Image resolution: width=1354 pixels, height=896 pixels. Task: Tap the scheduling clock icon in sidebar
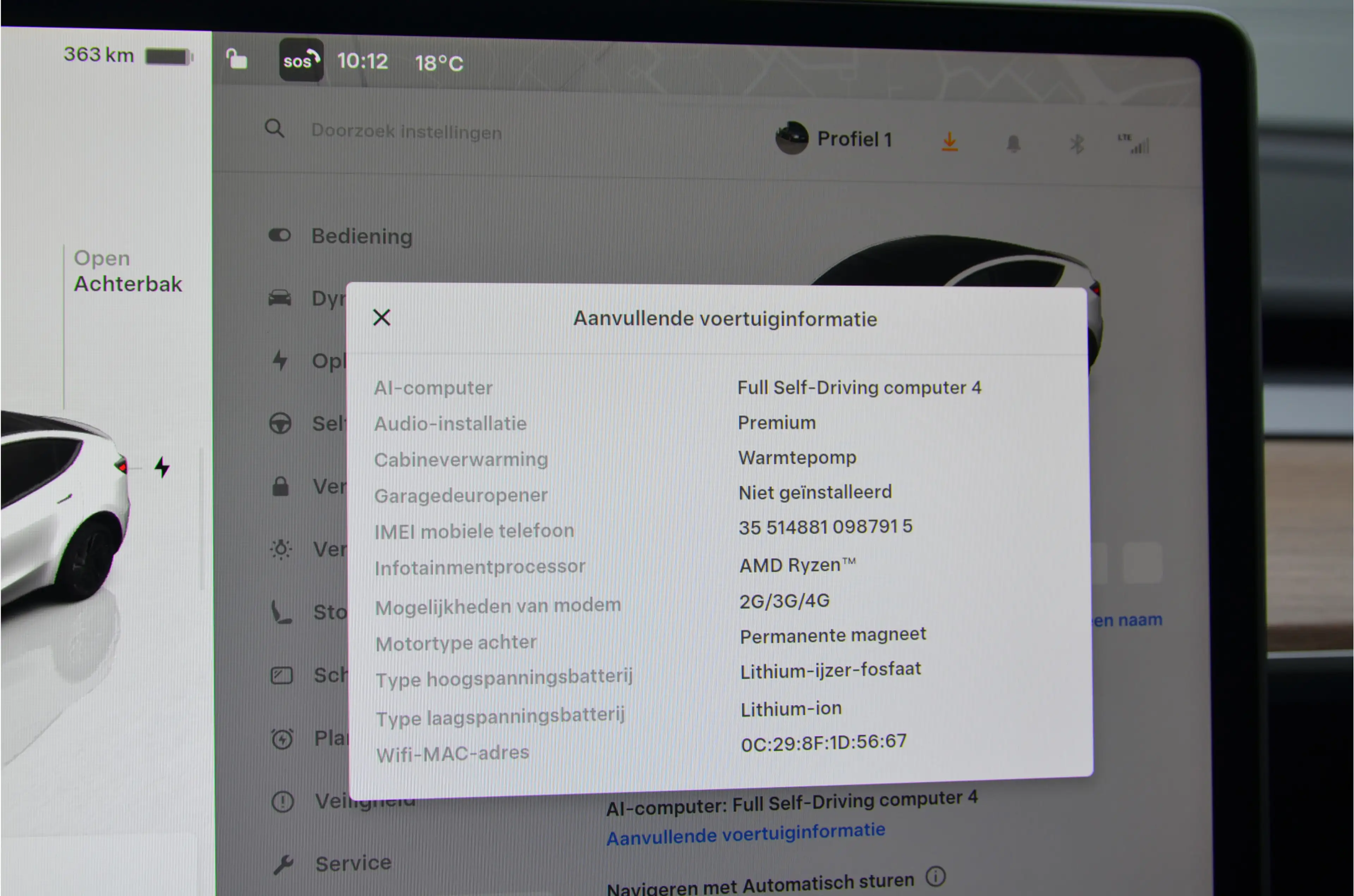click(282, 739)
